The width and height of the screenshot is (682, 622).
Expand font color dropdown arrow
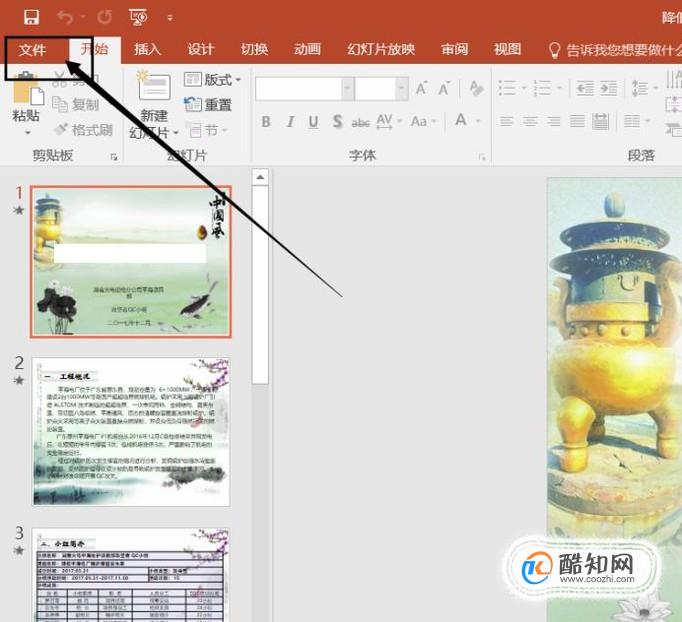[x=478, y=121]
